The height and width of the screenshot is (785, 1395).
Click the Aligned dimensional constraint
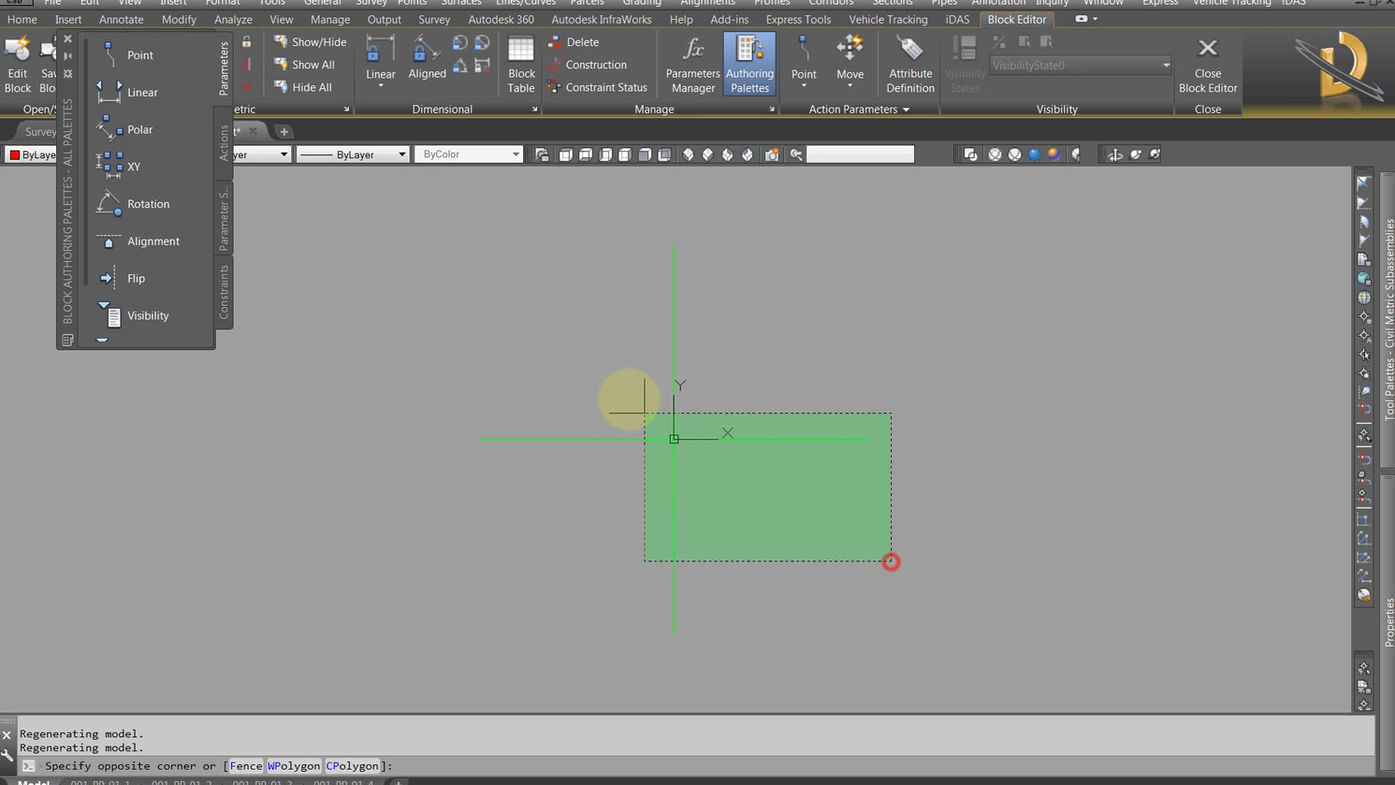(x=427, y=58)
